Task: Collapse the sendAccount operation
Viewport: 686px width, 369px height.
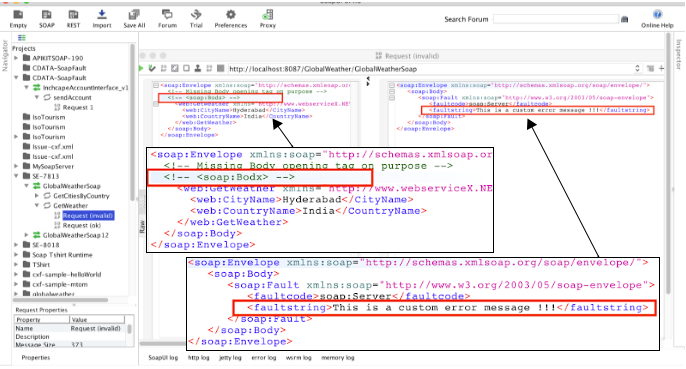Action: pyautogui.click(x=37, y=97)
